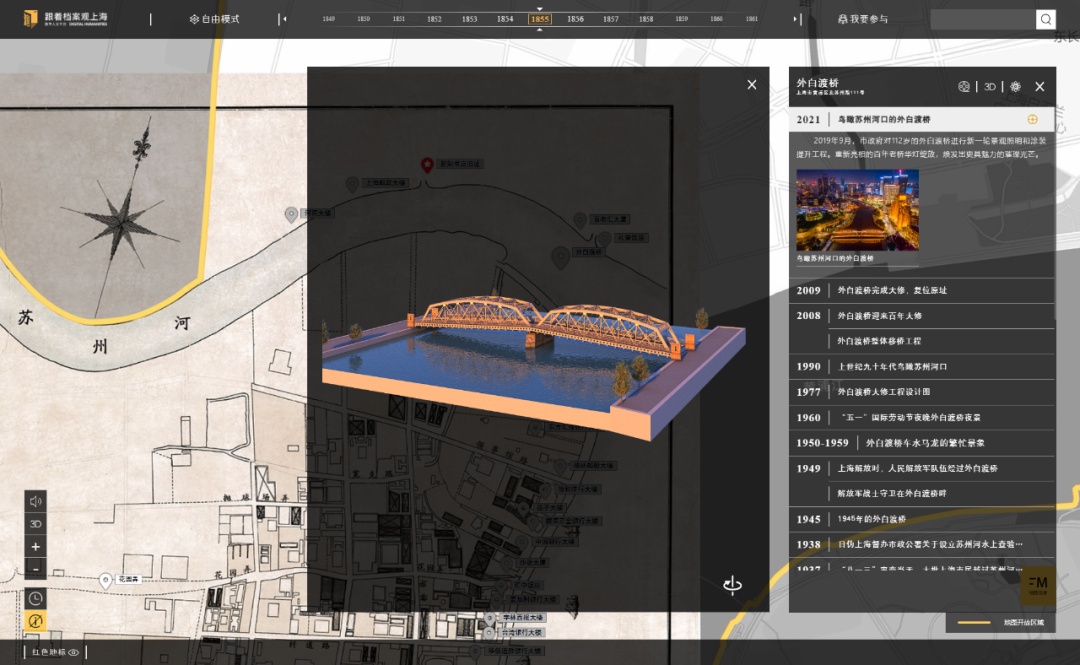Select year 1856 on the timeline
The image size is (1080, 665).
tap(575, 19)
